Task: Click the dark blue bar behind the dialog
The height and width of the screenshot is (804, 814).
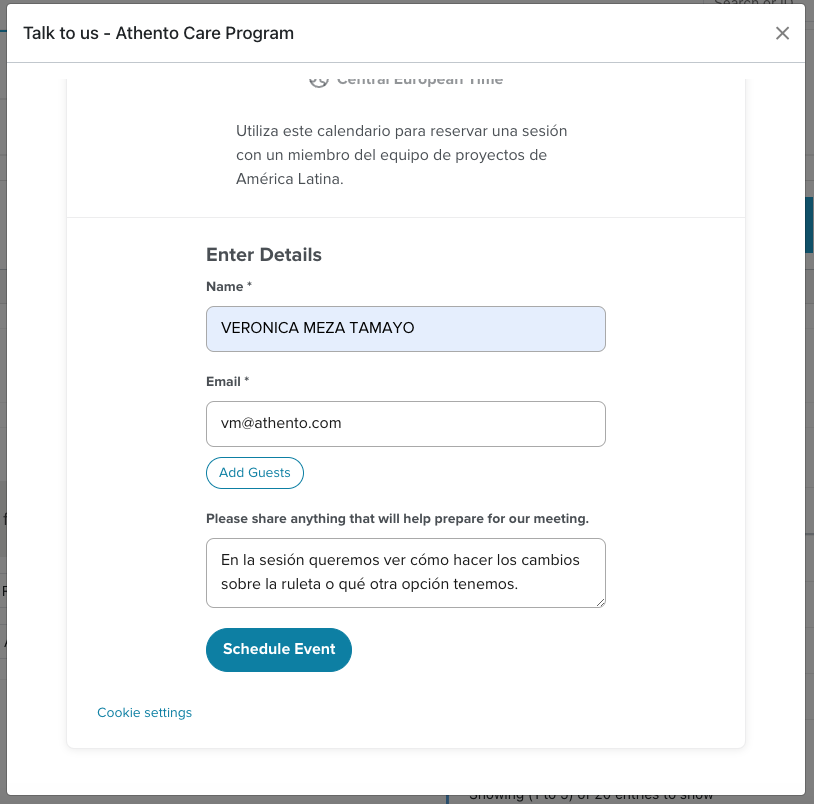Action: (809, 225)
